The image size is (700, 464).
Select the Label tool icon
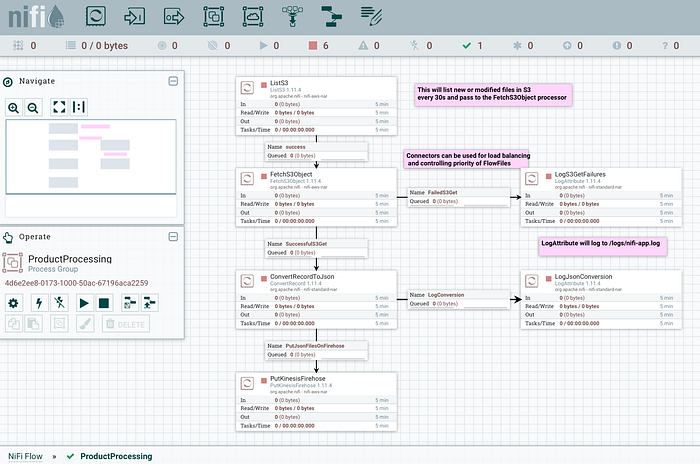click(x=371, y=17)
